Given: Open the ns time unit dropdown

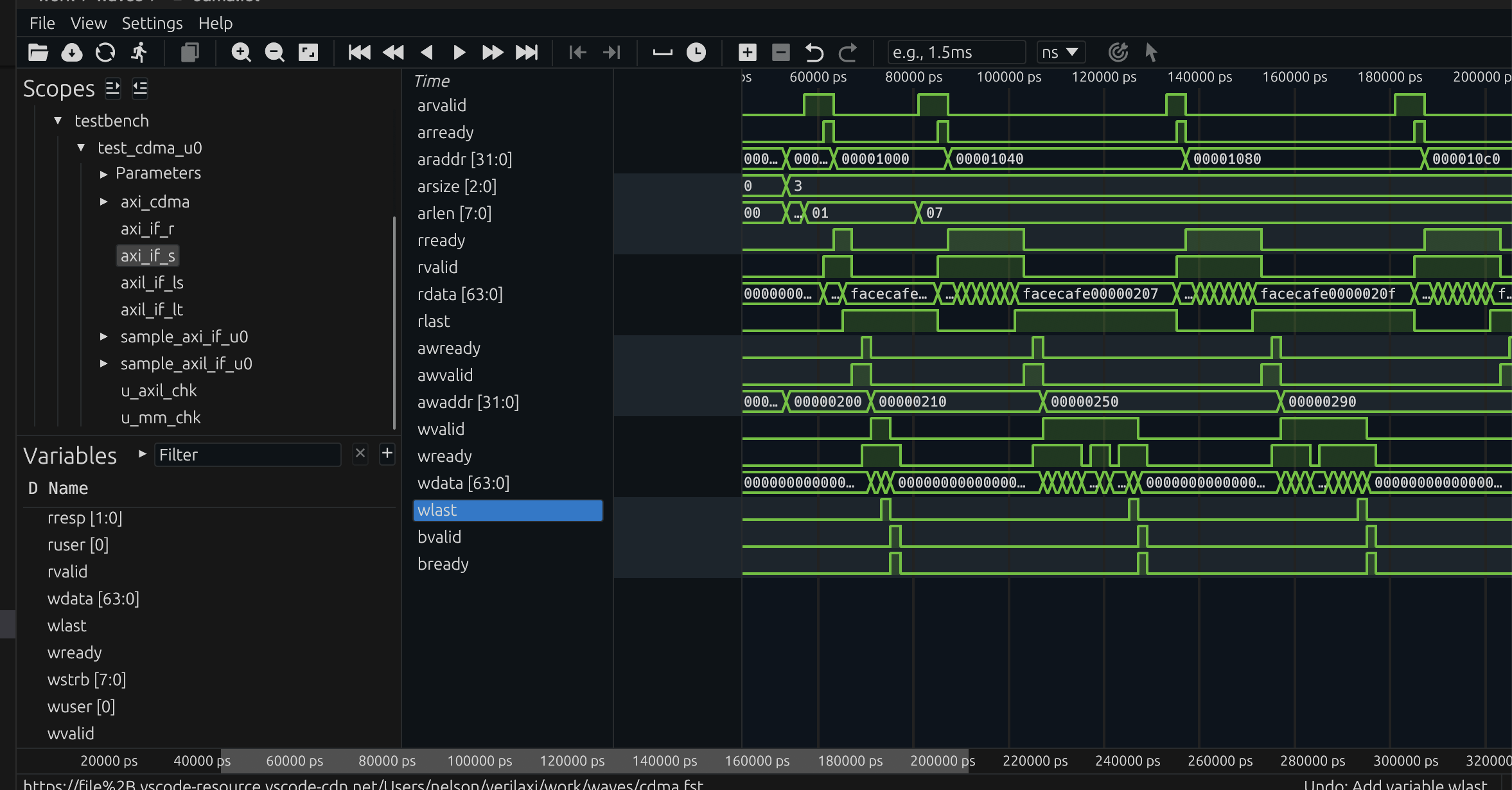Looking at the screenshot, I should [x=1060, y=52].
